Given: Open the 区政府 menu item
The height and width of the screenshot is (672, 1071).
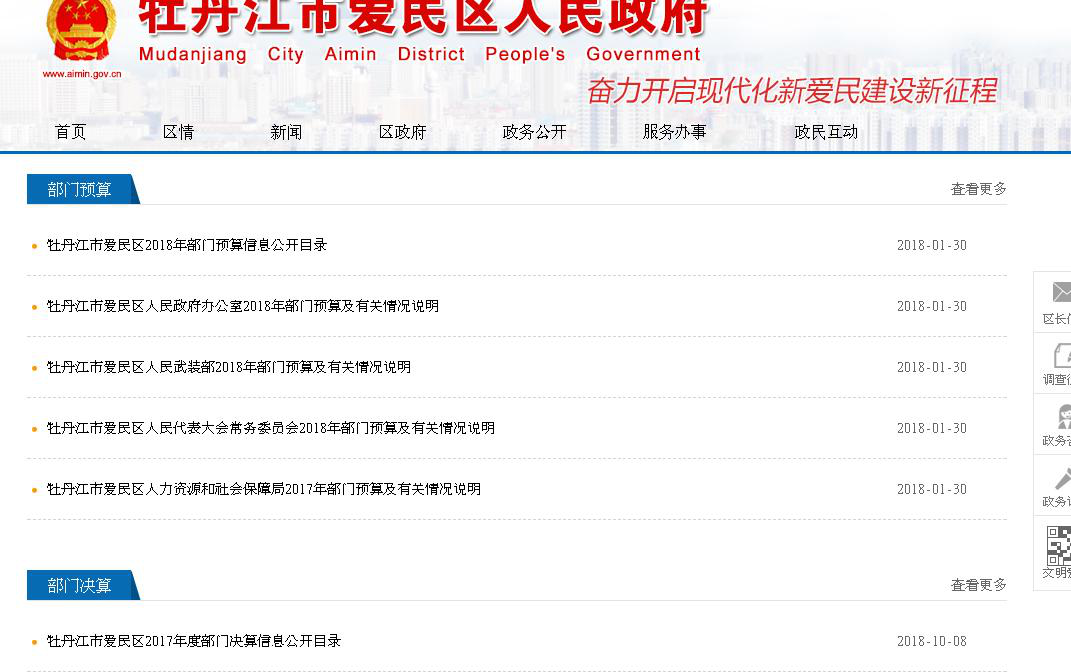Looking at the screenshot, I should 402,132.
